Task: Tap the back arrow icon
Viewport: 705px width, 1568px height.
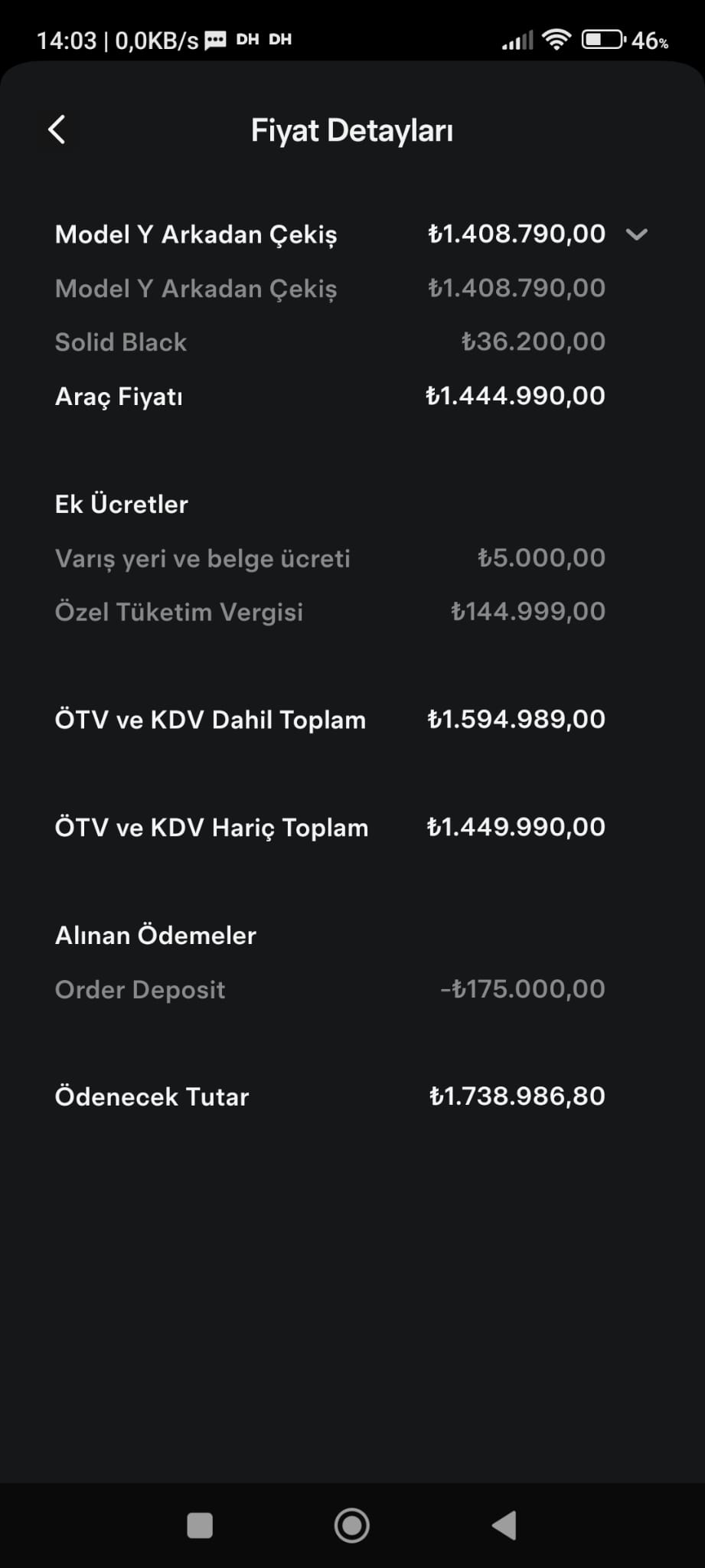Action: tap(57, 130)
